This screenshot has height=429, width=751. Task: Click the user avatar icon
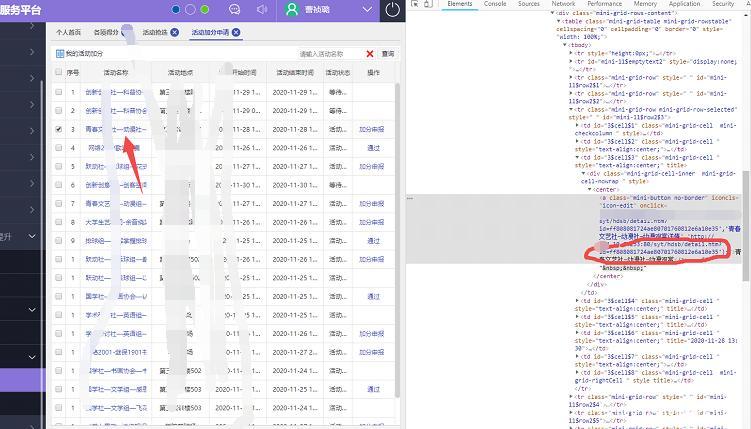click(x=292, y=9)
